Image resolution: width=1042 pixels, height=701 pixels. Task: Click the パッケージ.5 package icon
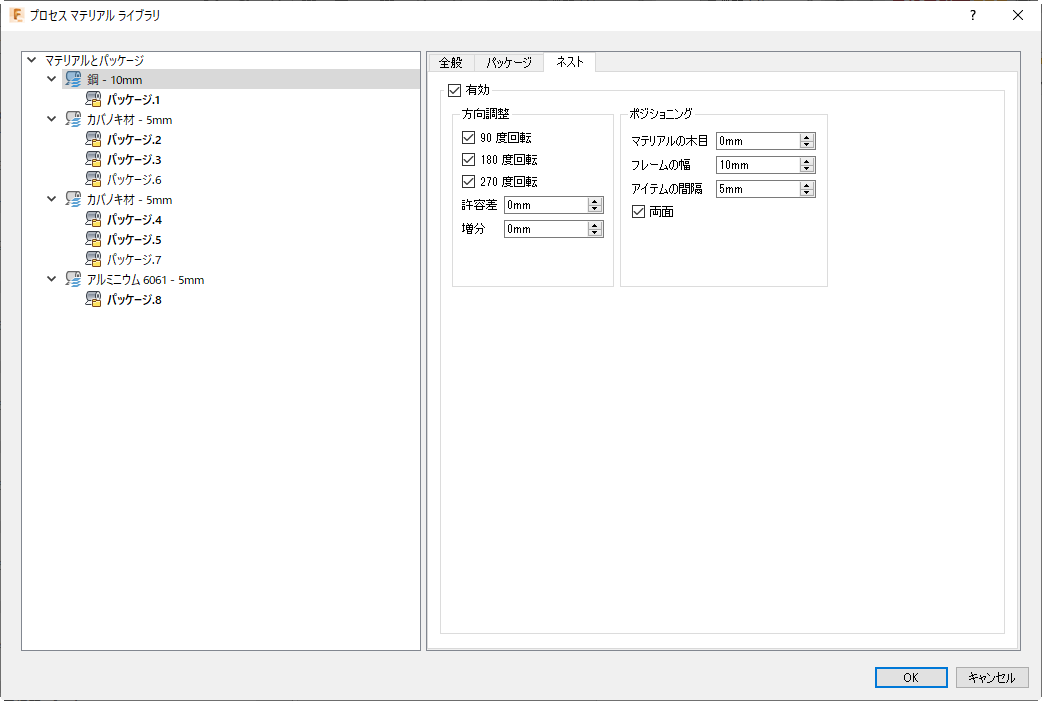(93, 239)
